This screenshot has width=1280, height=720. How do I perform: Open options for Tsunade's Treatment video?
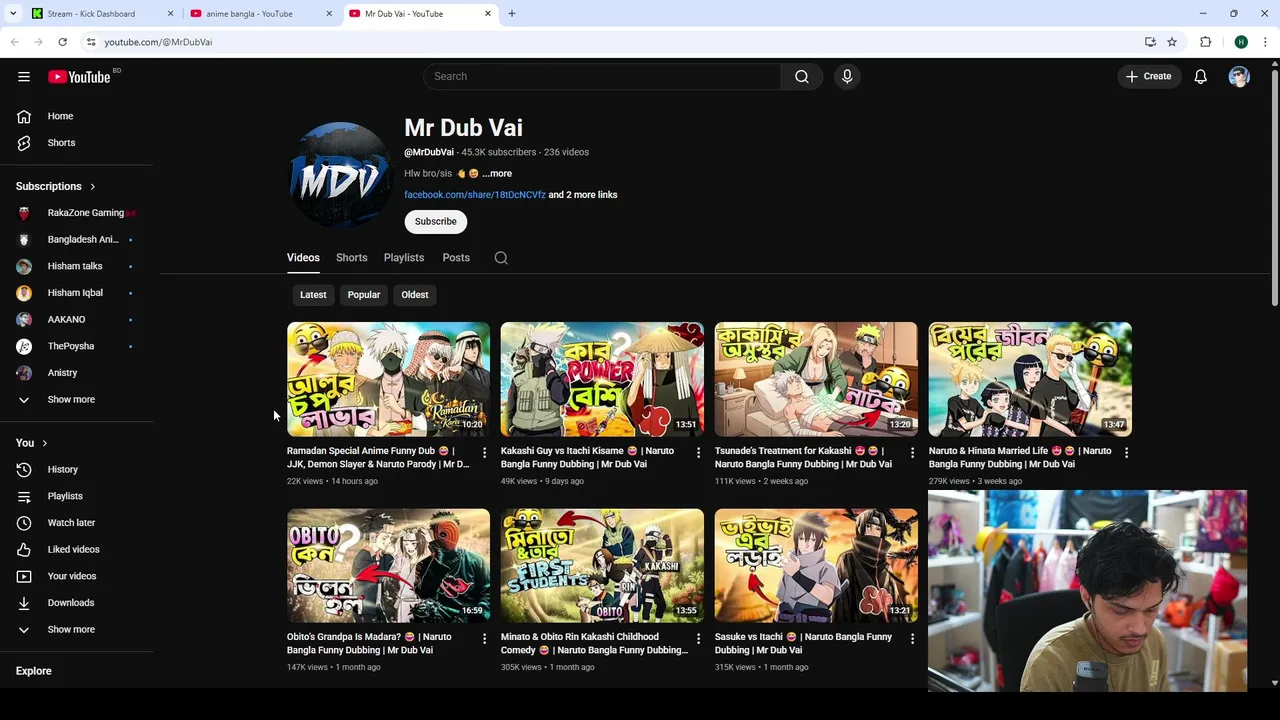tap(912, 453)
